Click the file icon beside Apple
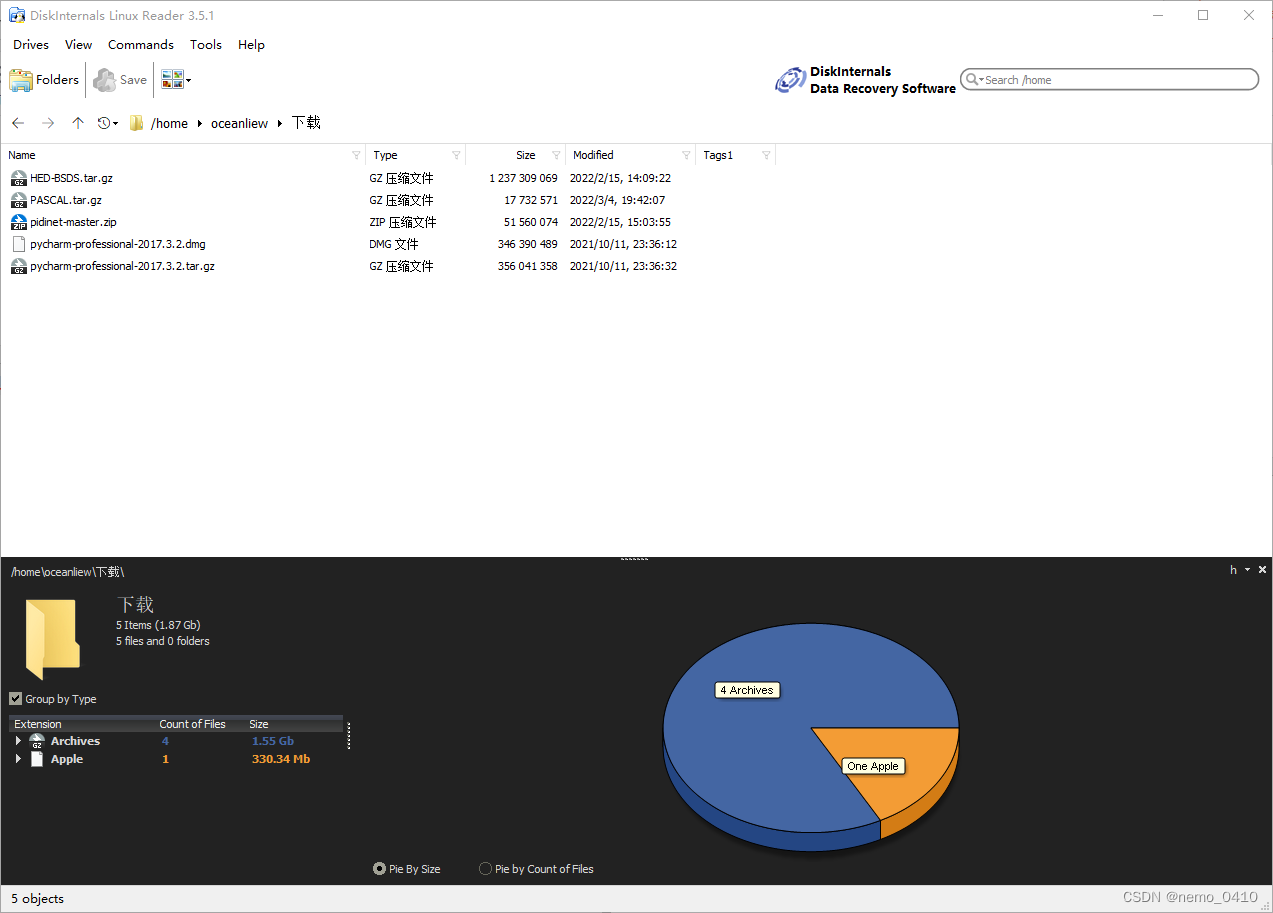The height and width of the screenshot is (913, 1273). click(x=37, y=759)
